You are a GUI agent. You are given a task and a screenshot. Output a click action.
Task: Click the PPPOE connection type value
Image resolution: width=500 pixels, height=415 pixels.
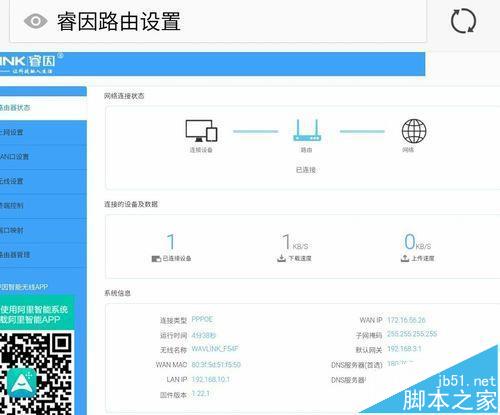[202, 319]
